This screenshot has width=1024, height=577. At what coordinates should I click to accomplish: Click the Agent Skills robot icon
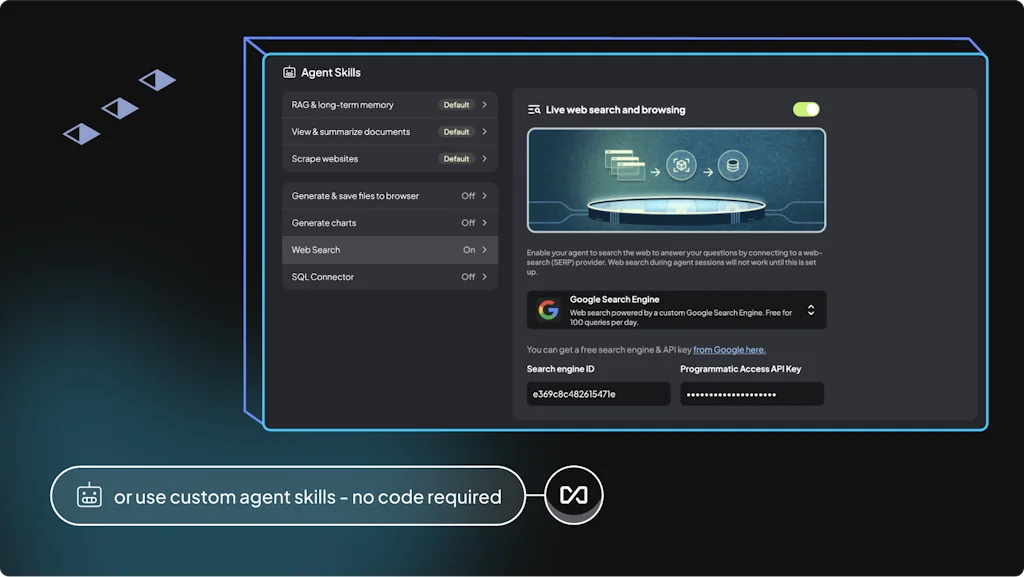coord(289,72)
